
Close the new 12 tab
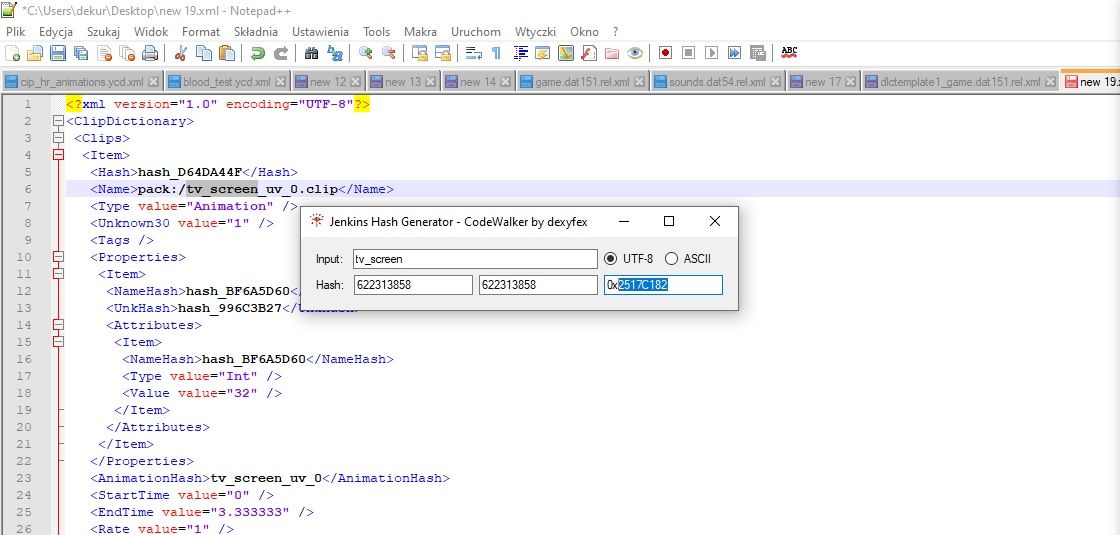pyautogui.click(x=355, y=81)
